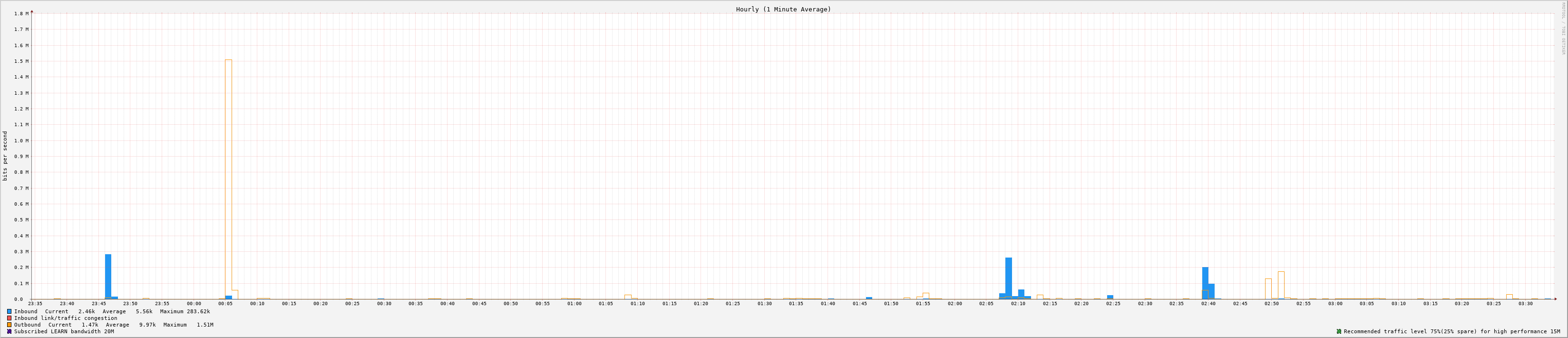Click the blue Inbound legend swatch

[x=9, y=311]
